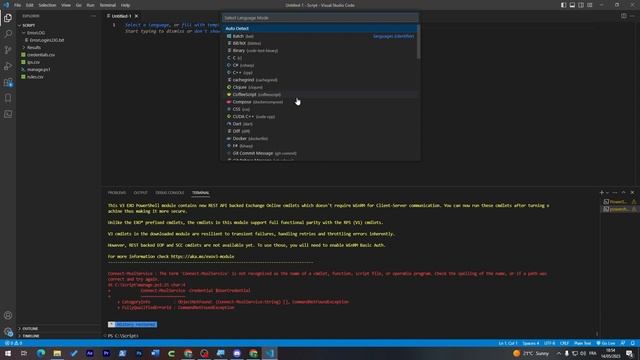Image resolution: width=640 pixels, height=360 pixels.
Task: Open new terminal launch profile dropdown
Action: [607, 193]
